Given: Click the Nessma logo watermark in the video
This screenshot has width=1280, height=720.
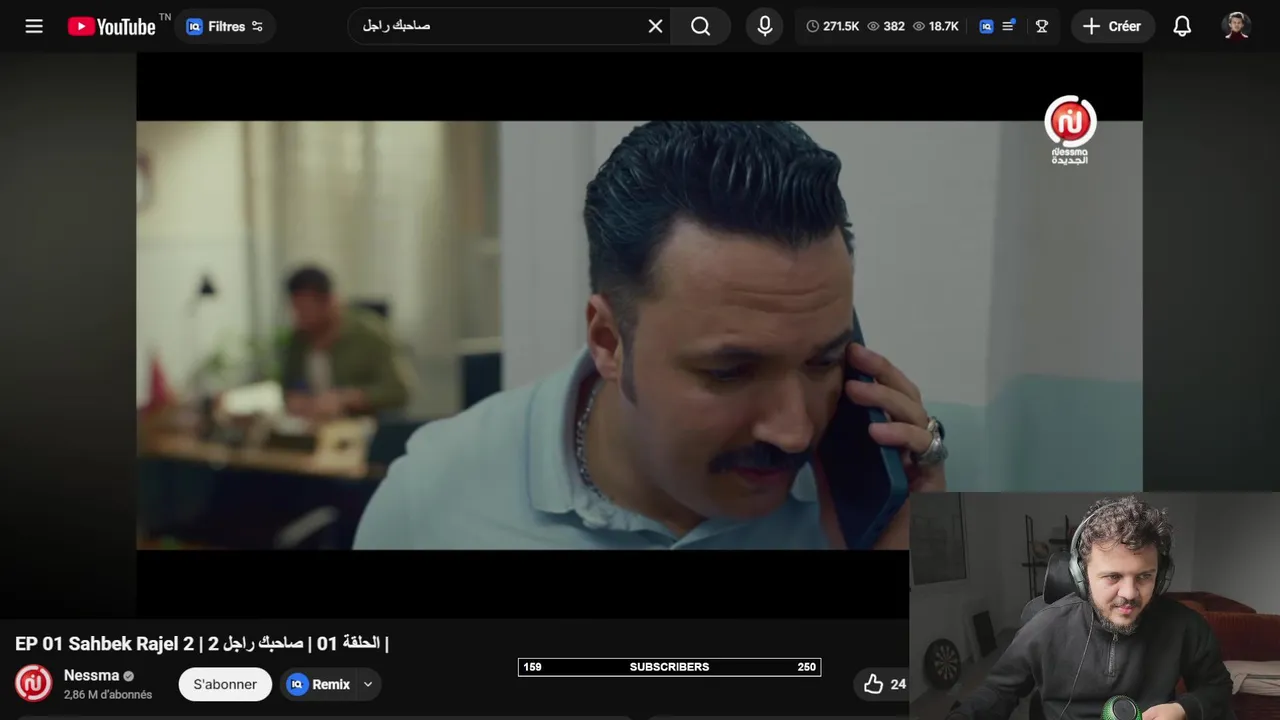Looking at the screenshot, I should (1070, 130).
